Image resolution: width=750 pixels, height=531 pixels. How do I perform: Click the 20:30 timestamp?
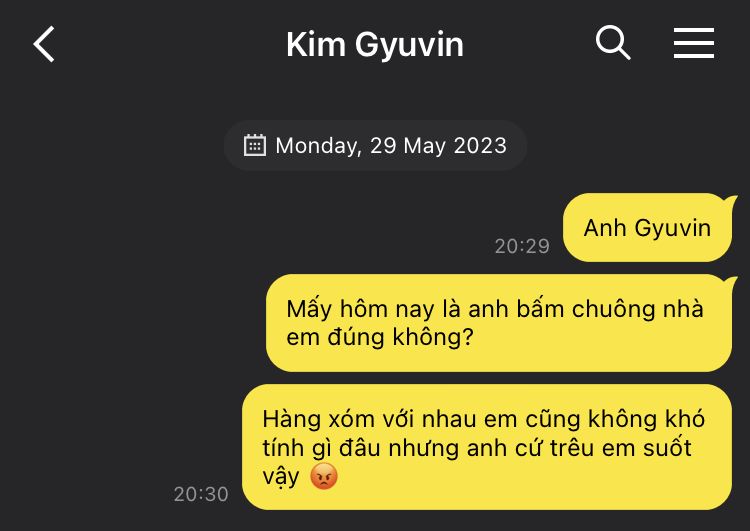201,494
